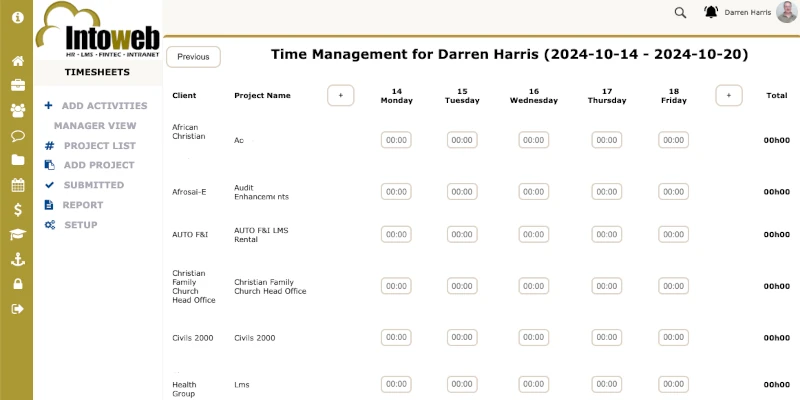Click the search magnifier icon

pos(680,13)
